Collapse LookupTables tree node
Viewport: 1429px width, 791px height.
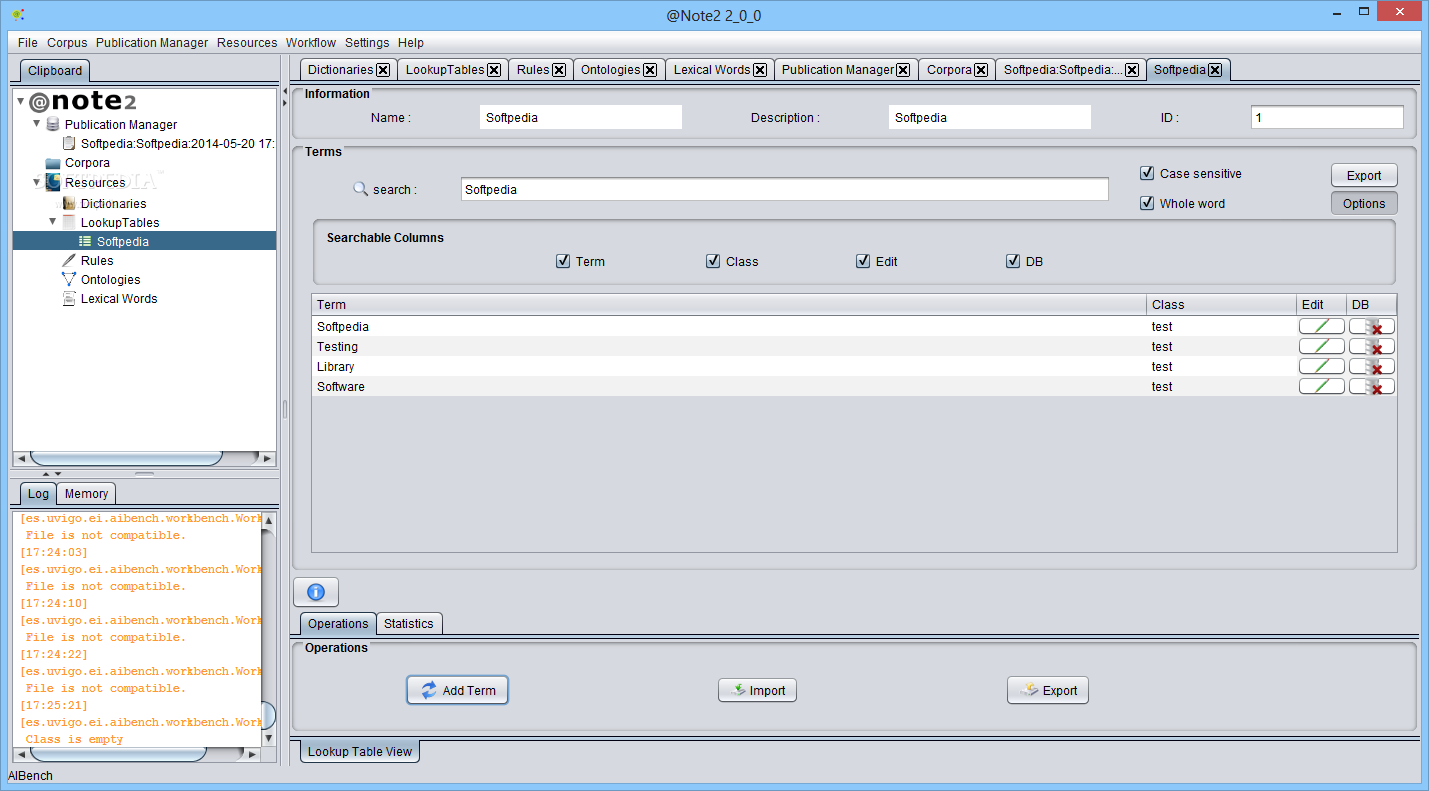point(53,221)
